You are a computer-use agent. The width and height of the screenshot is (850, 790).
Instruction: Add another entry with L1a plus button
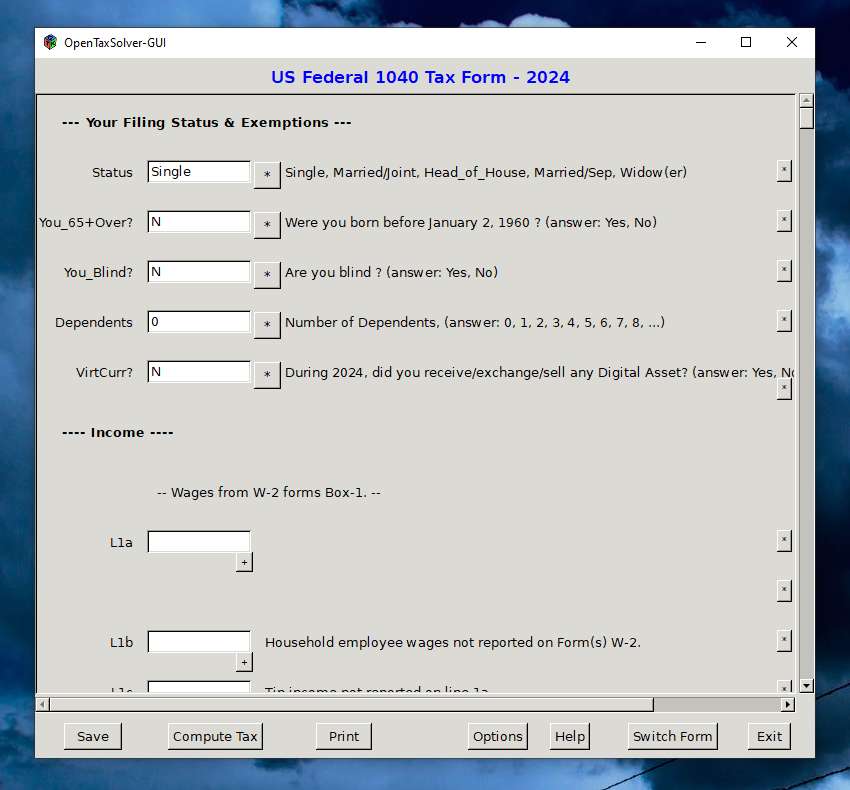[x=244, y=563]
